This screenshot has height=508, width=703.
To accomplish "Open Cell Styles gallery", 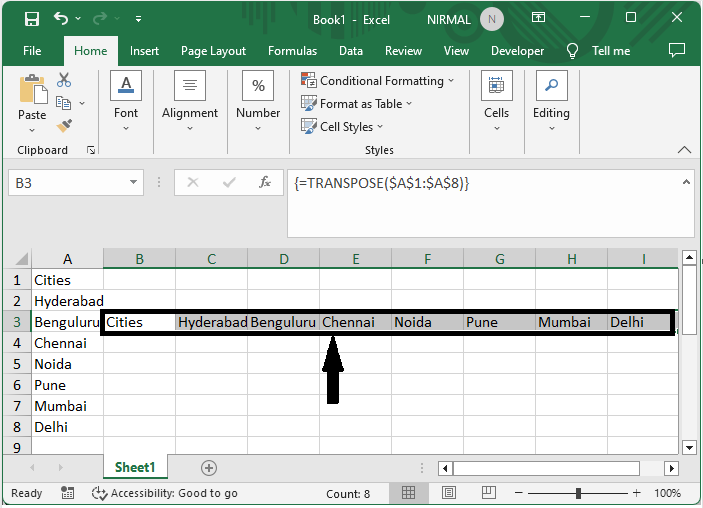I will (342, 126).
